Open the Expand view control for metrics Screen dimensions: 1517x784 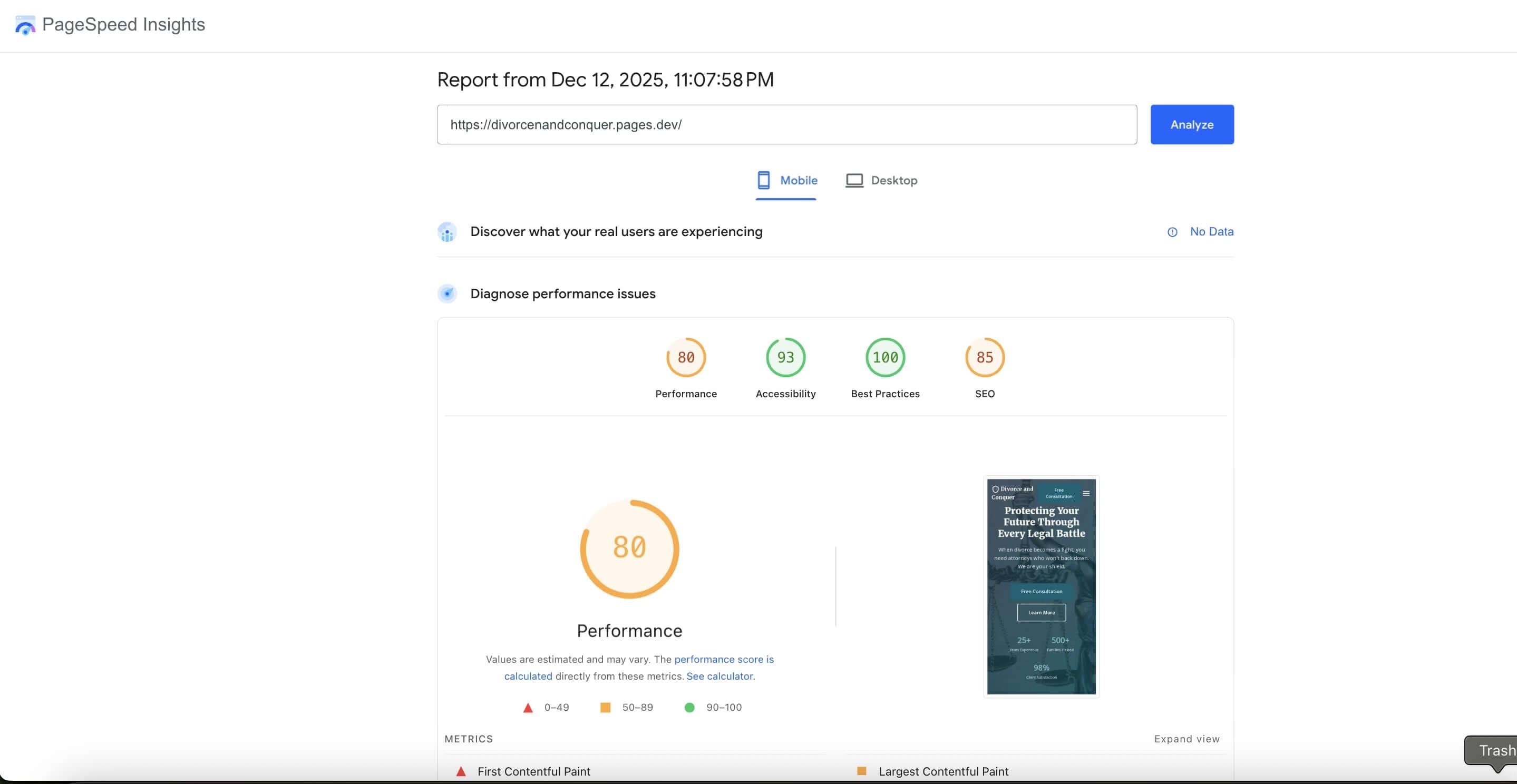1187,739
